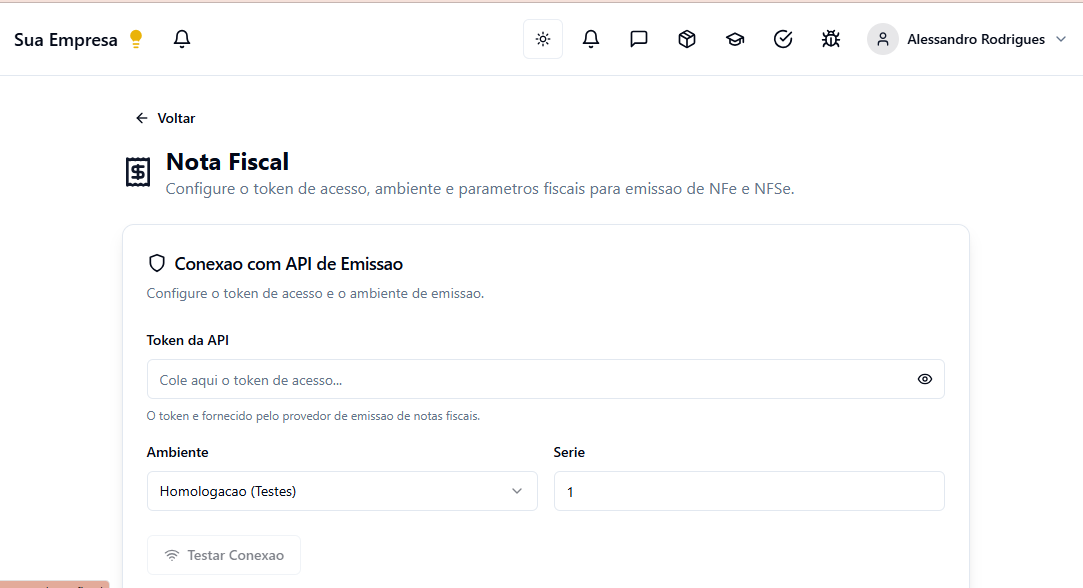Screen dimensions: 1083x588
Task: Click the package/box icon in the toolbar
Action: [x=686, y=38]
